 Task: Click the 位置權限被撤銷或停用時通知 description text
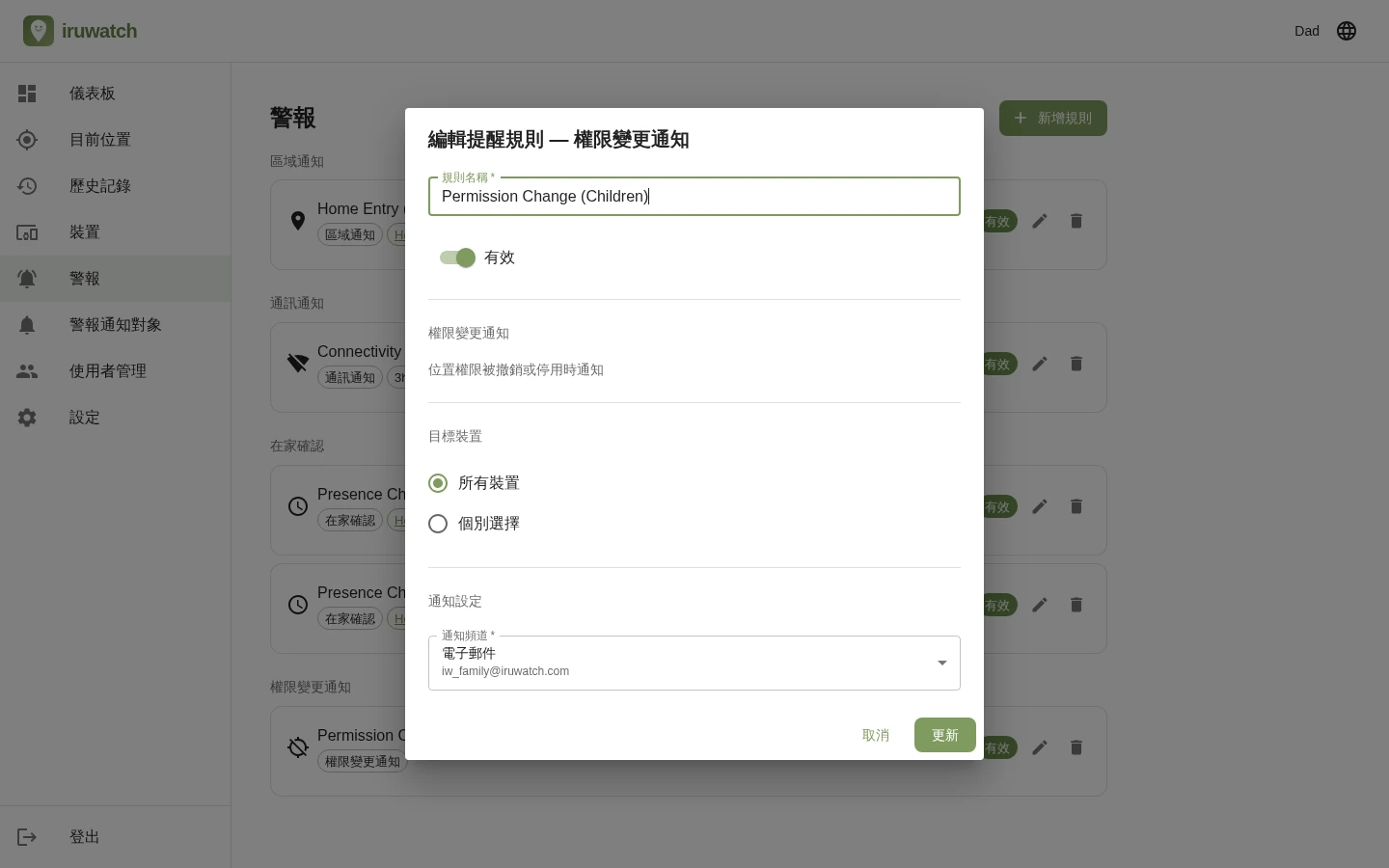click(x=516, y=369)
